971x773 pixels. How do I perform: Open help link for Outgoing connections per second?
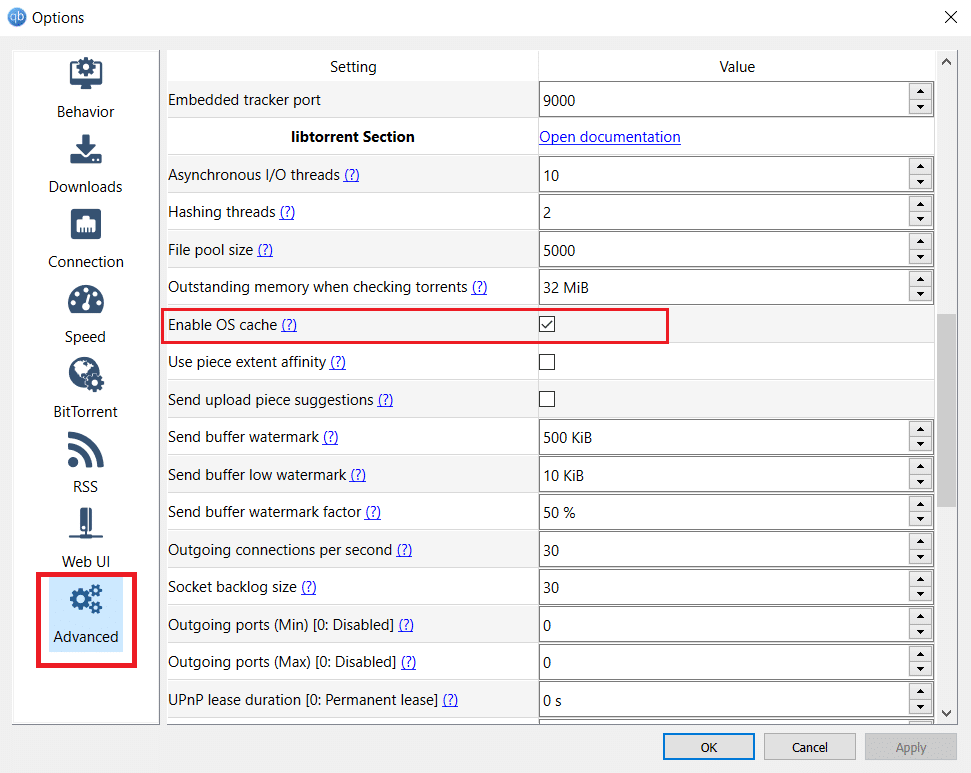[404, 549]
